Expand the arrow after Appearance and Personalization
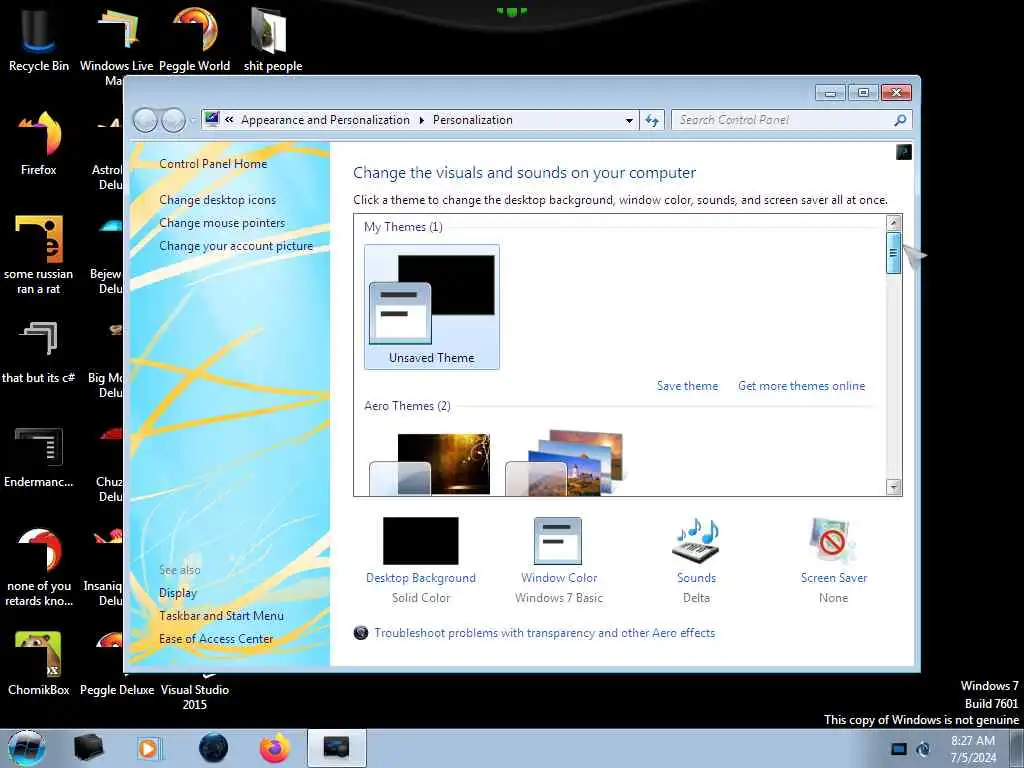Screen dimensions: 1024x768 [x=421, y=120]
